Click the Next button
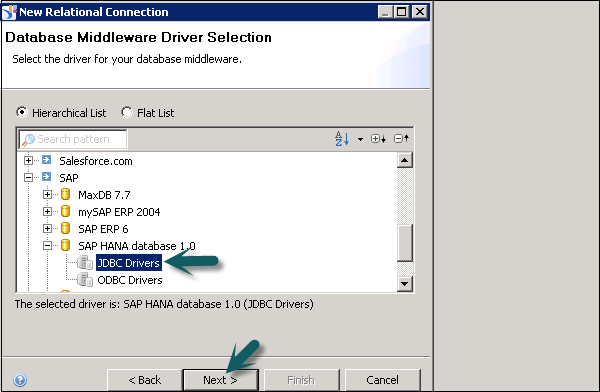 point(220,380)
